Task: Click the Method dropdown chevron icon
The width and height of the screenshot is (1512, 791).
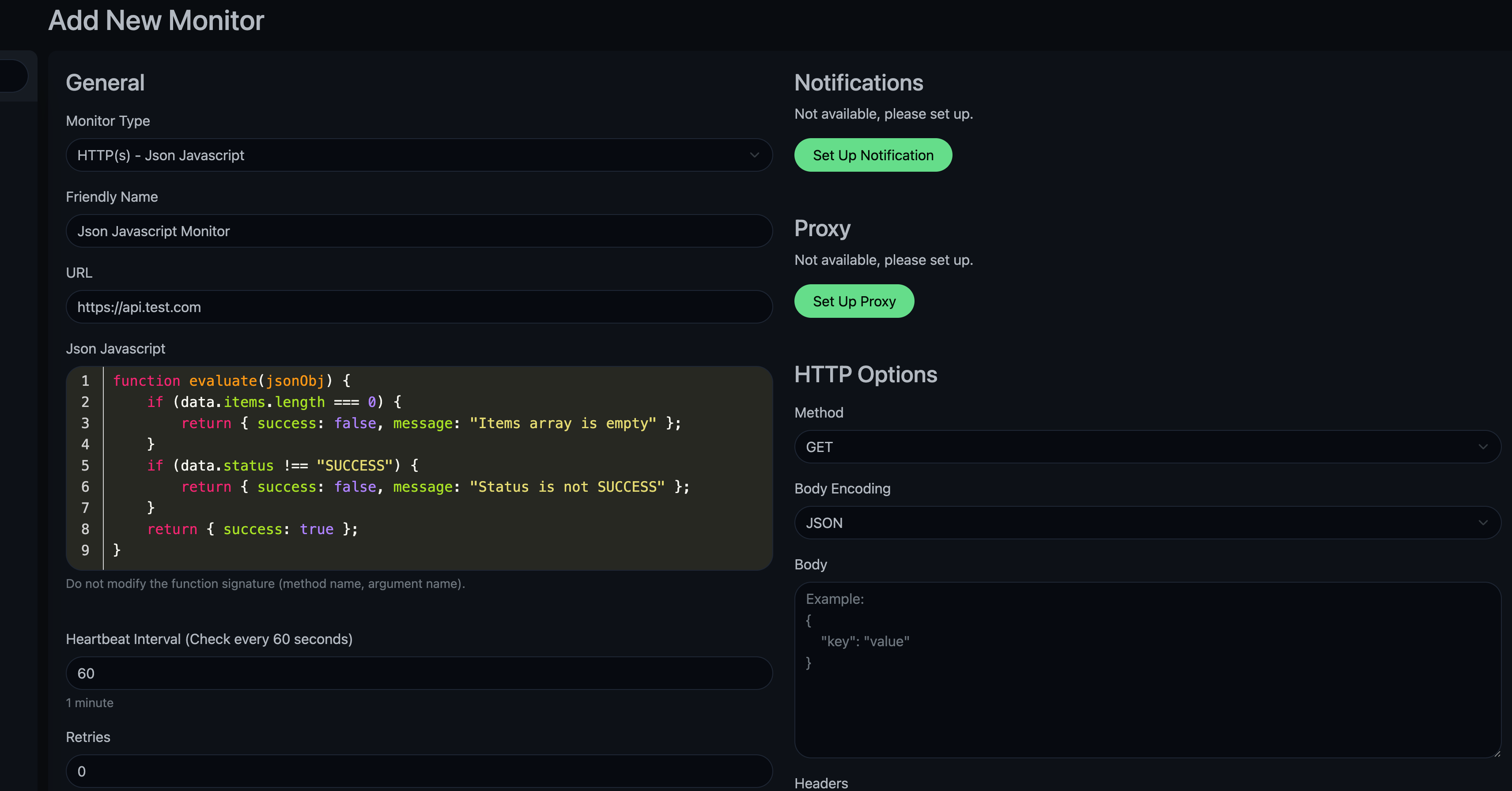Action: (x=1483, y=447)
